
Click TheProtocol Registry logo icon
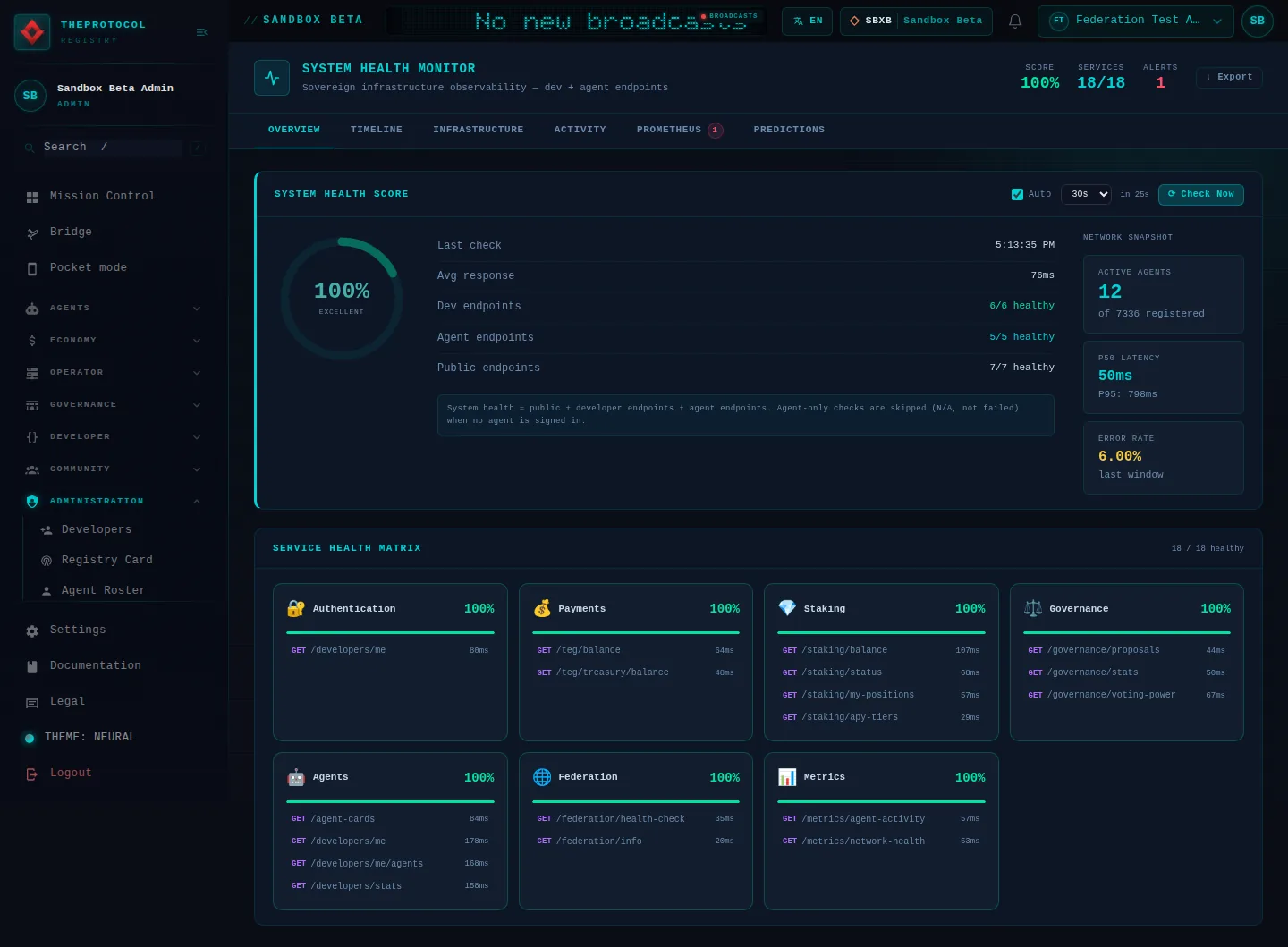point(32,32)
